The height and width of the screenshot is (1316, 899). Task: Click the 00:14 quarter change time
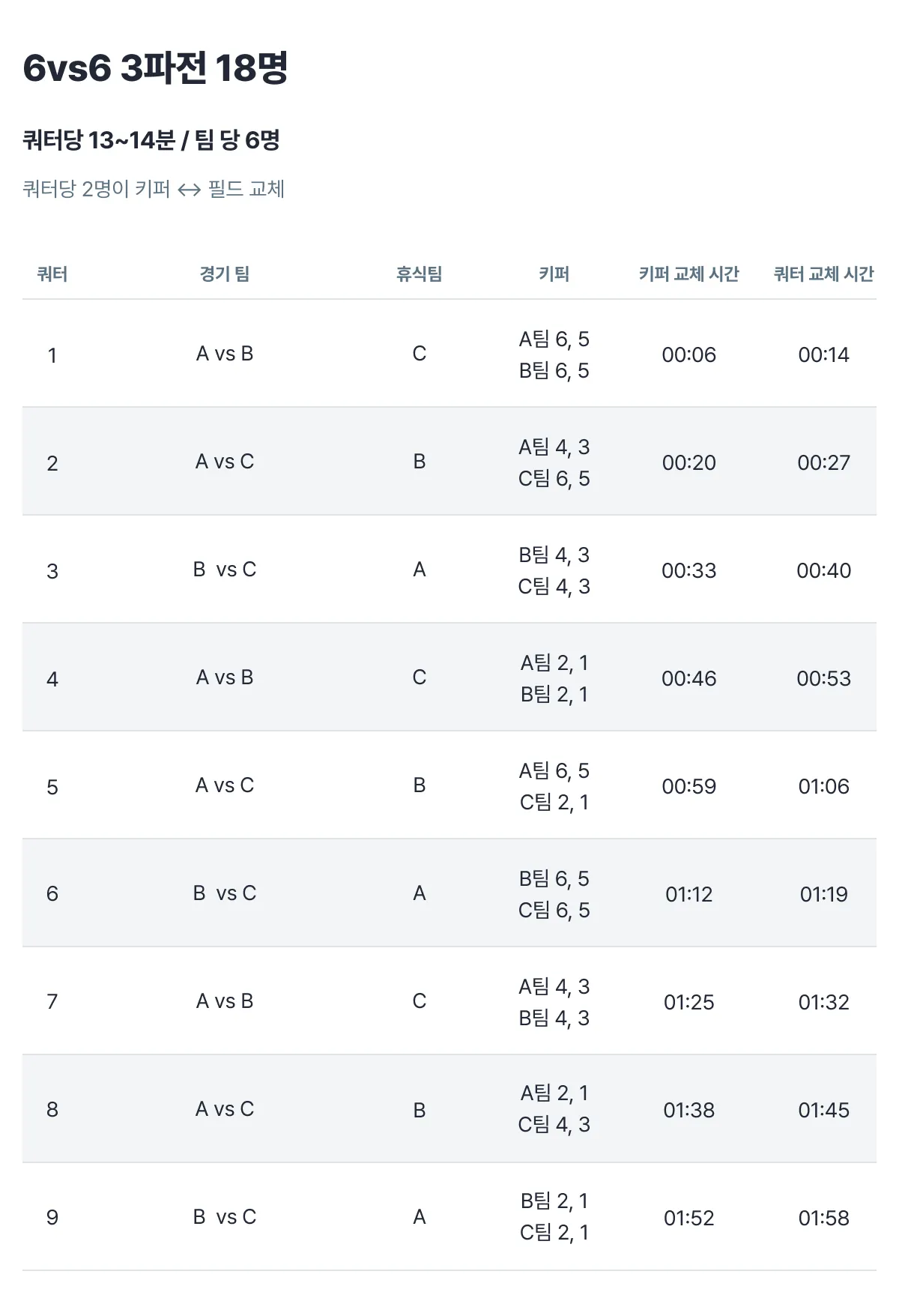[824, 354]
